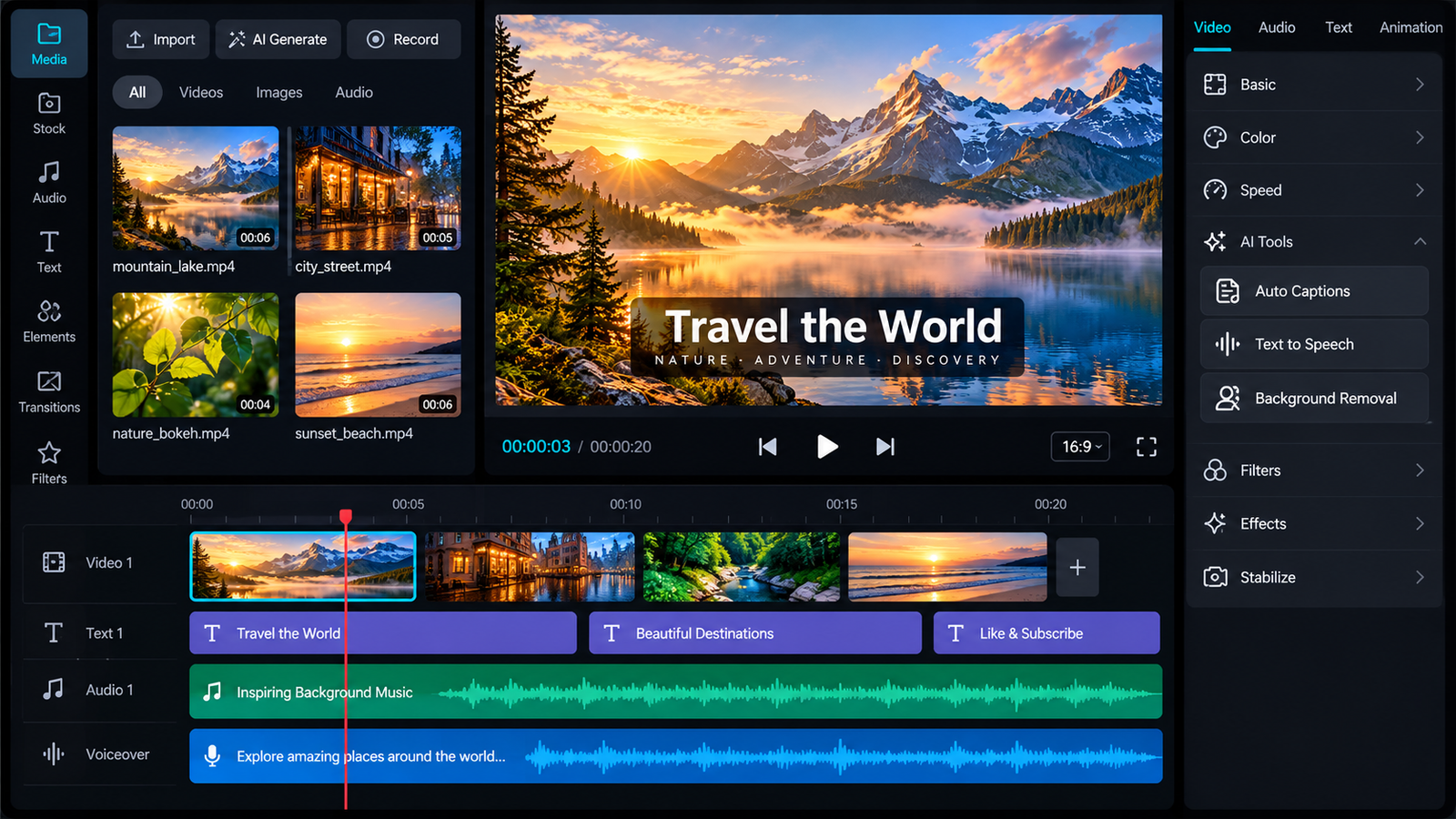Open the Text tool in left sidebar
1456x819 pixels.
pos(49,252)
